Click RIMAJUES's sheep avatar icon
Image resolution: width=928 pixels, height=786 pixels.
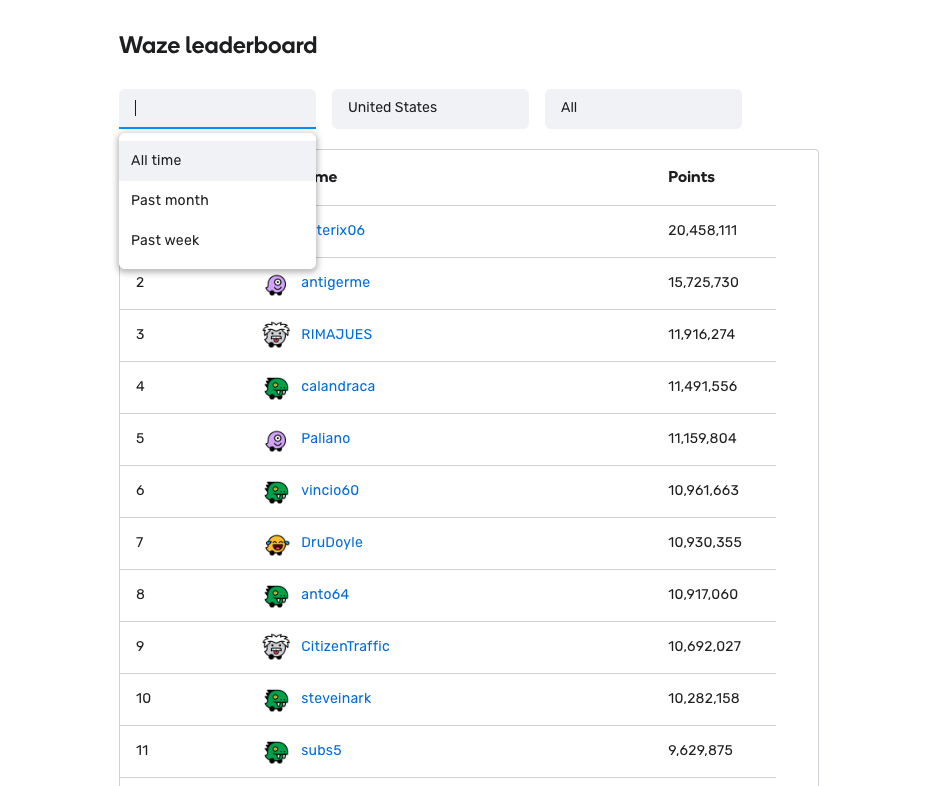click(x=276, y=334)
